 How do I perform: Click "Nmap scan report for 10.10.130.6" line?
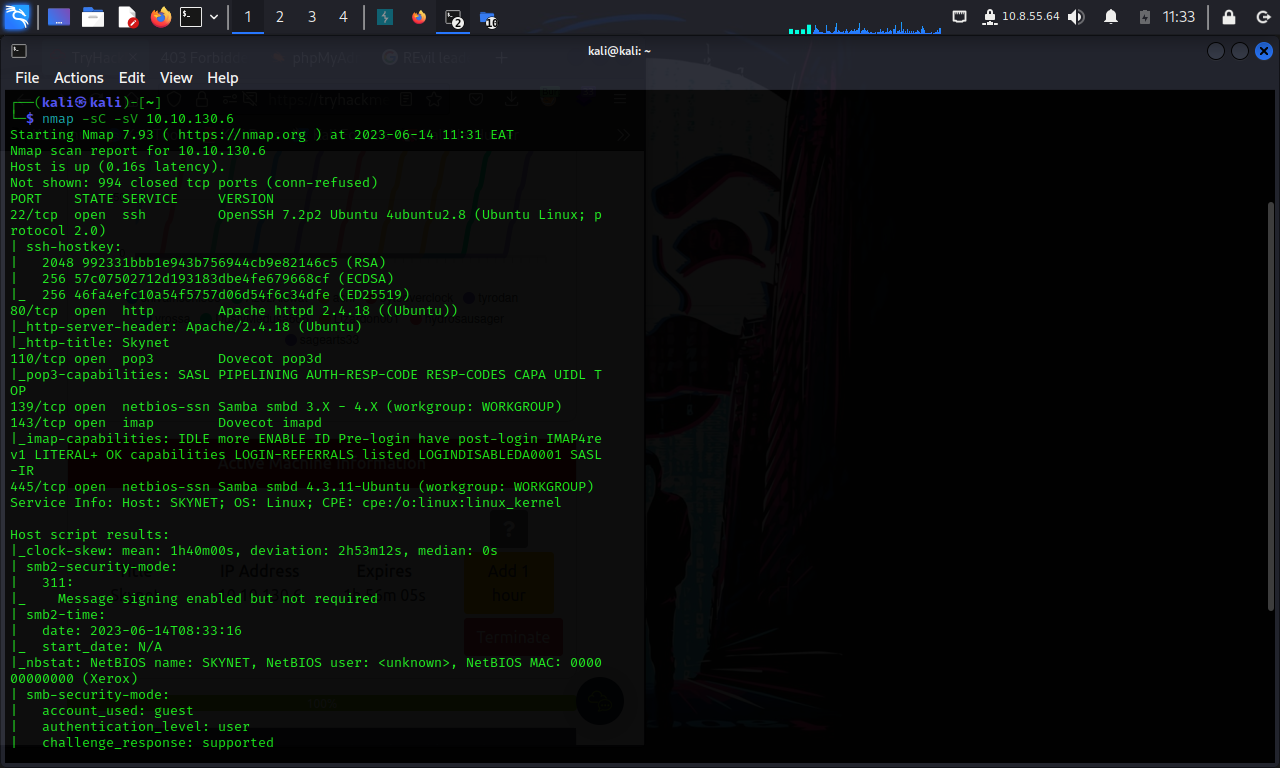[138, 151]
